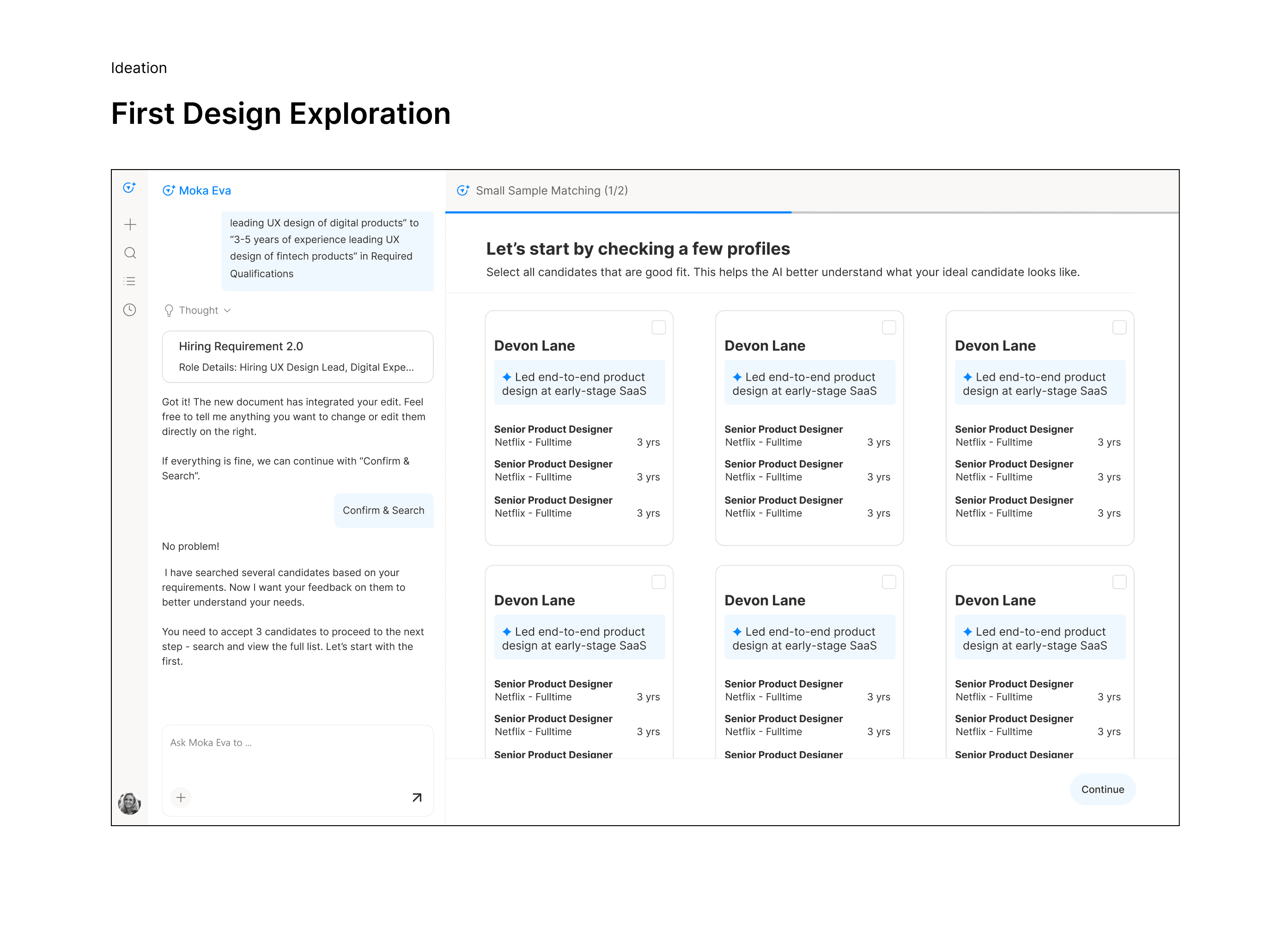The width and height of the screenshot is (1288, 925).
Task: Expand the Thought section
Action: 198,310
